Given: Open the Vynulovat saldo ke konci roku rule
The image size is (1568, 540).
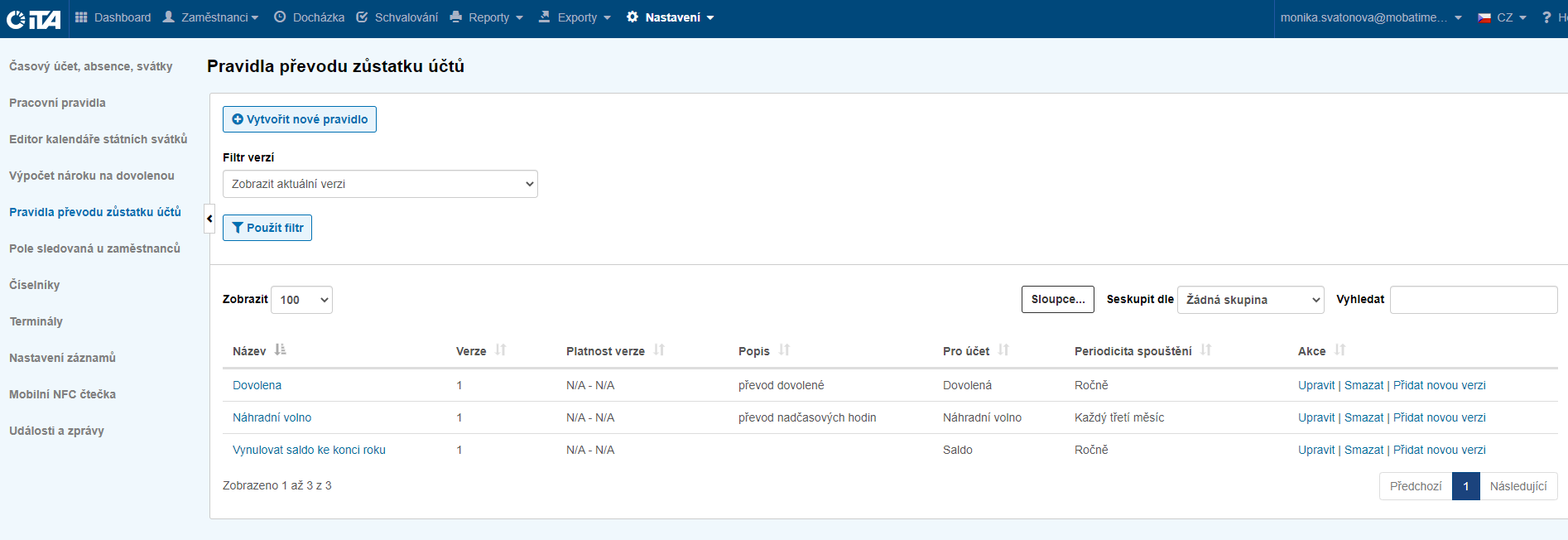Looking at the screenshot, I should coord(309,450).
